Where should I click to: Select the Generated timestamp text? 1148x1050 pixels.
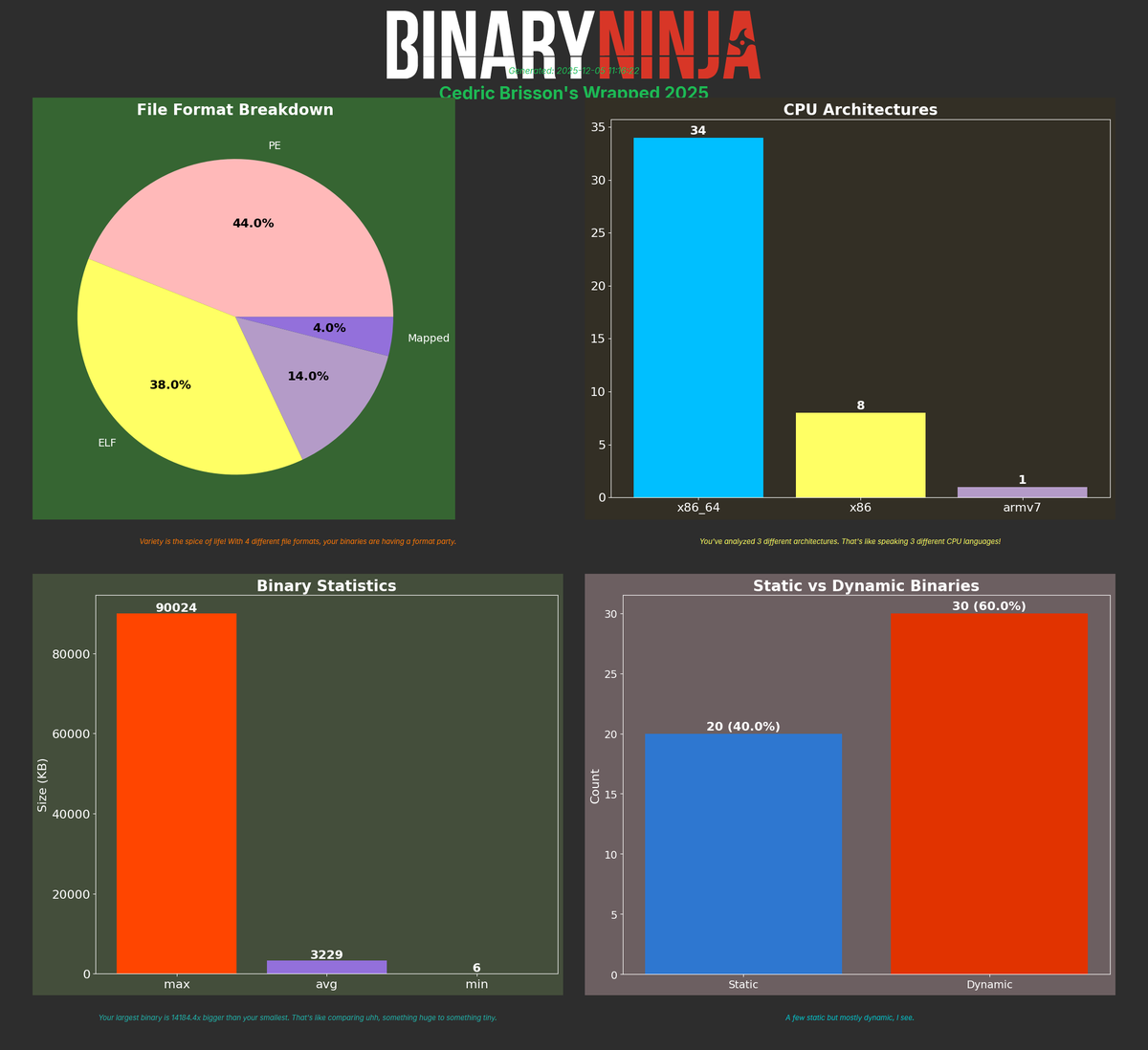(574, 71)
